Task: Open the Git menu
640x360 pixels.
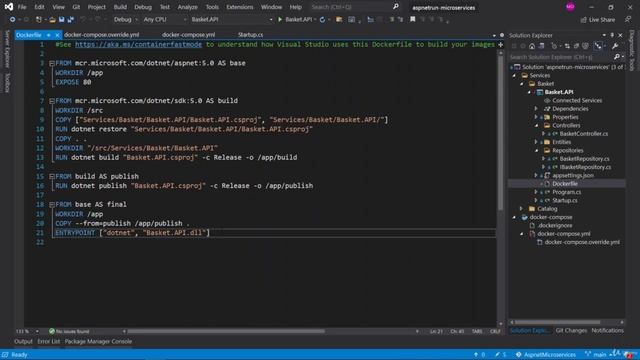Action: (76, 7)
